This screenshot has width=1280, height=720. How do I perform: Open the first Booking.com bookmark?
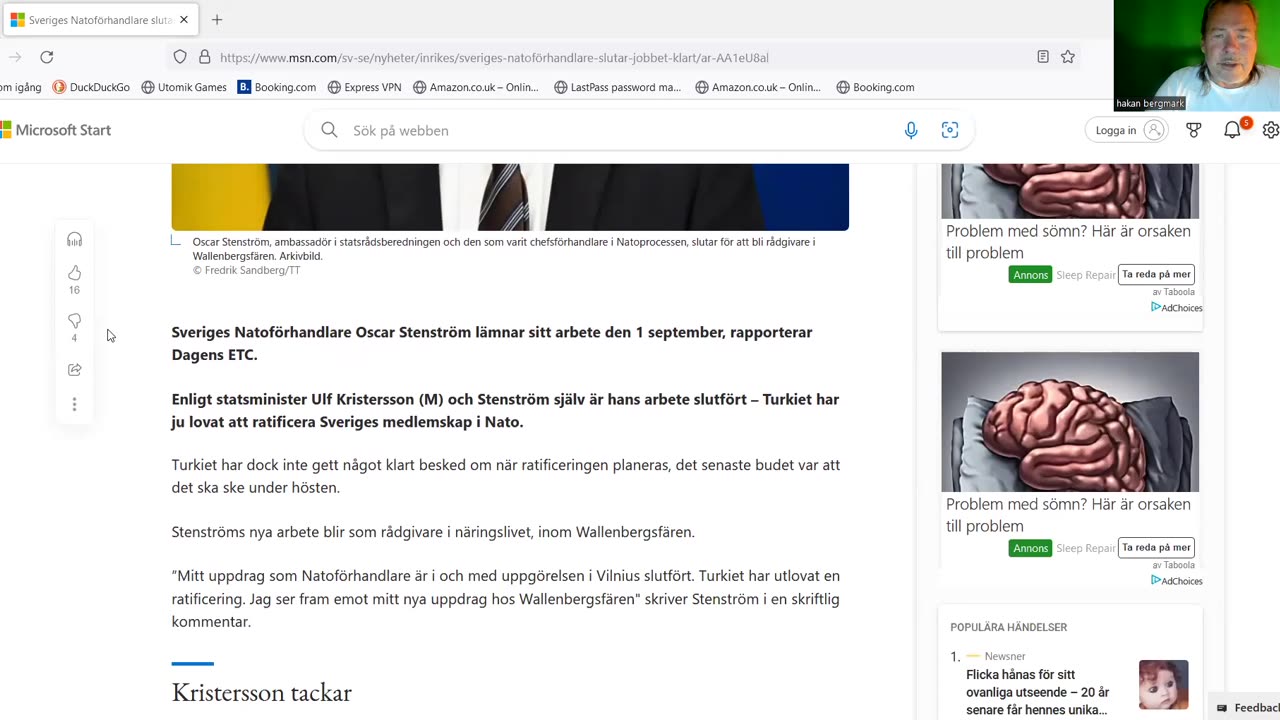tap(277, 87)
